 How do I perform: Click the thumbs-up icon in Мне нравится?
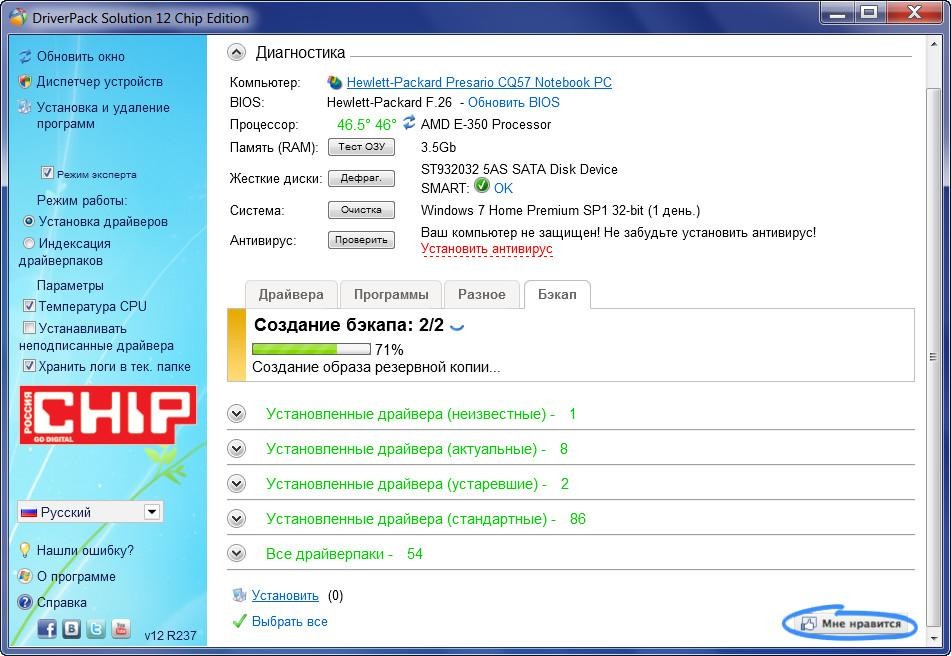pos(808,623)
